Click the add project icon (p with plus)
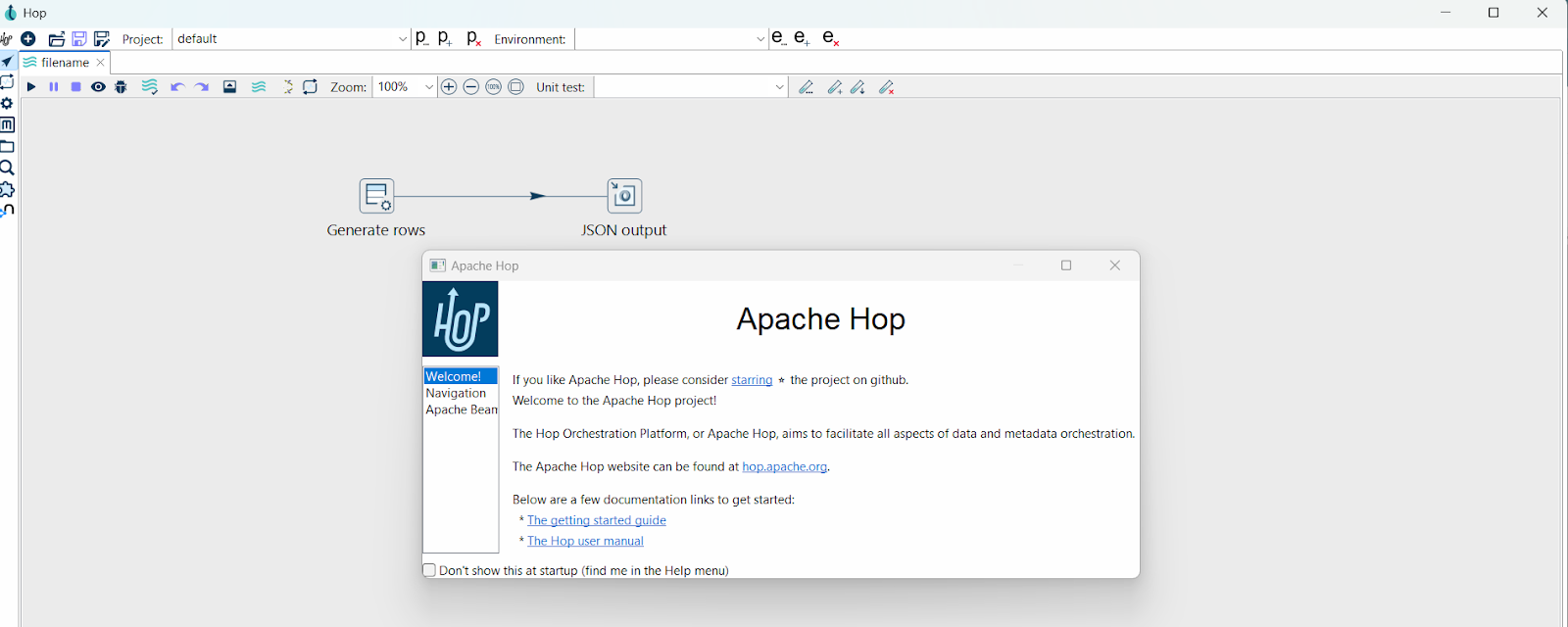Screen dimensions: 1568x627 click(x=445, y=38)
